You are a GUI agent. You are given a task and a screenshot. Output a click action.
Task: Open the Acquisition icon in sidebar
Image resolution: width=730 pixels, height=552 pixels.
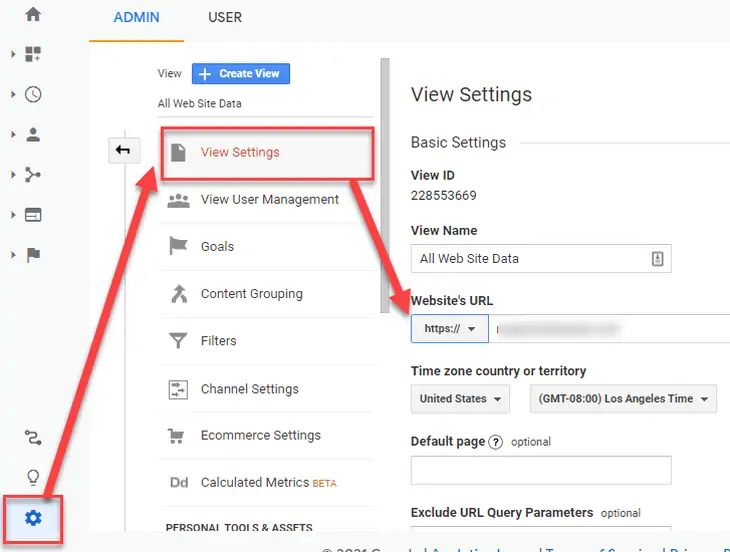[x=33, y=175]
